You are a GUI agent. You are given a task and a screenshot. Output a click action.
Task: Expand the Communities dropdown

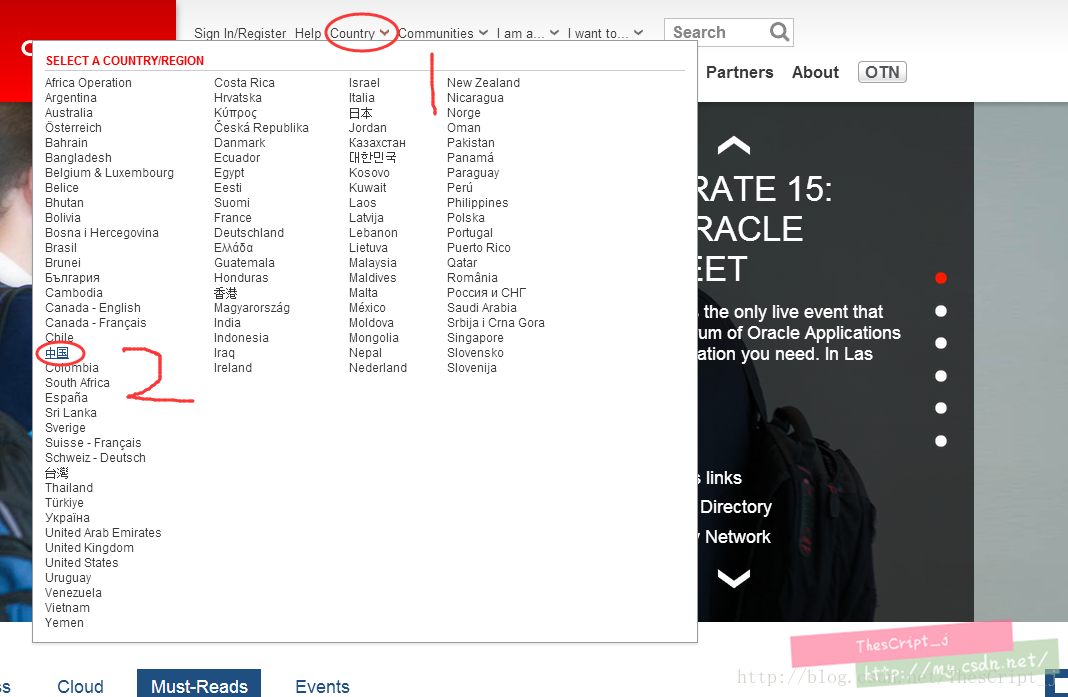coord(443,33)
